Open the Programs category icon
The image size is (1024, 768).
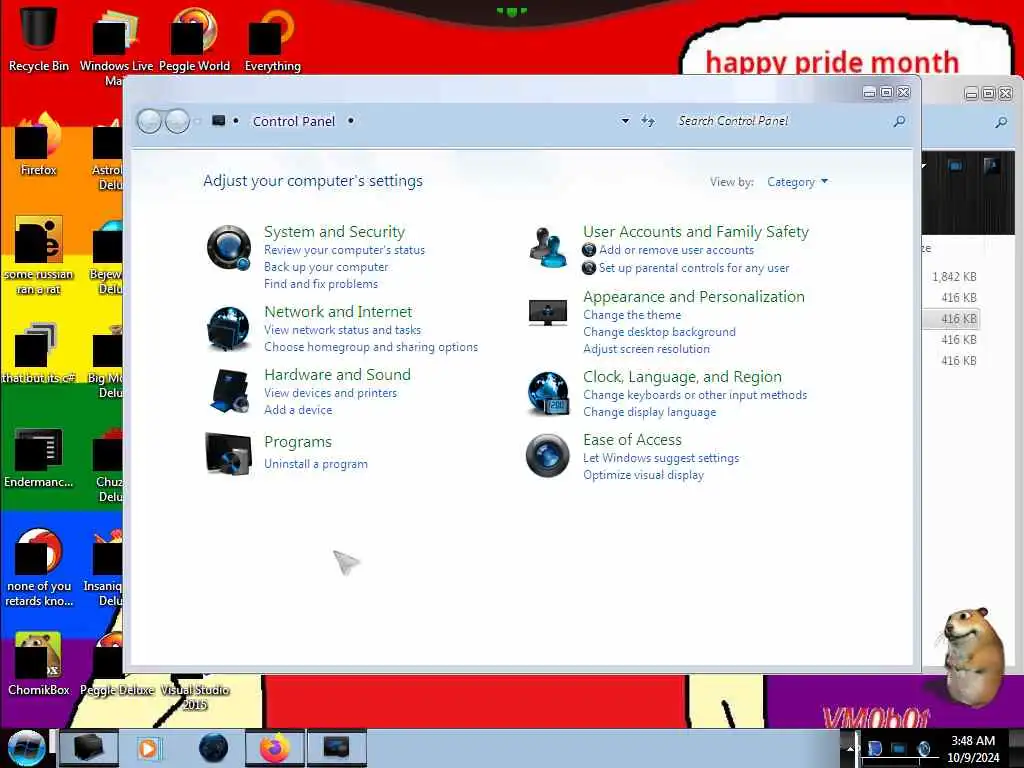(x=229, y=453)
